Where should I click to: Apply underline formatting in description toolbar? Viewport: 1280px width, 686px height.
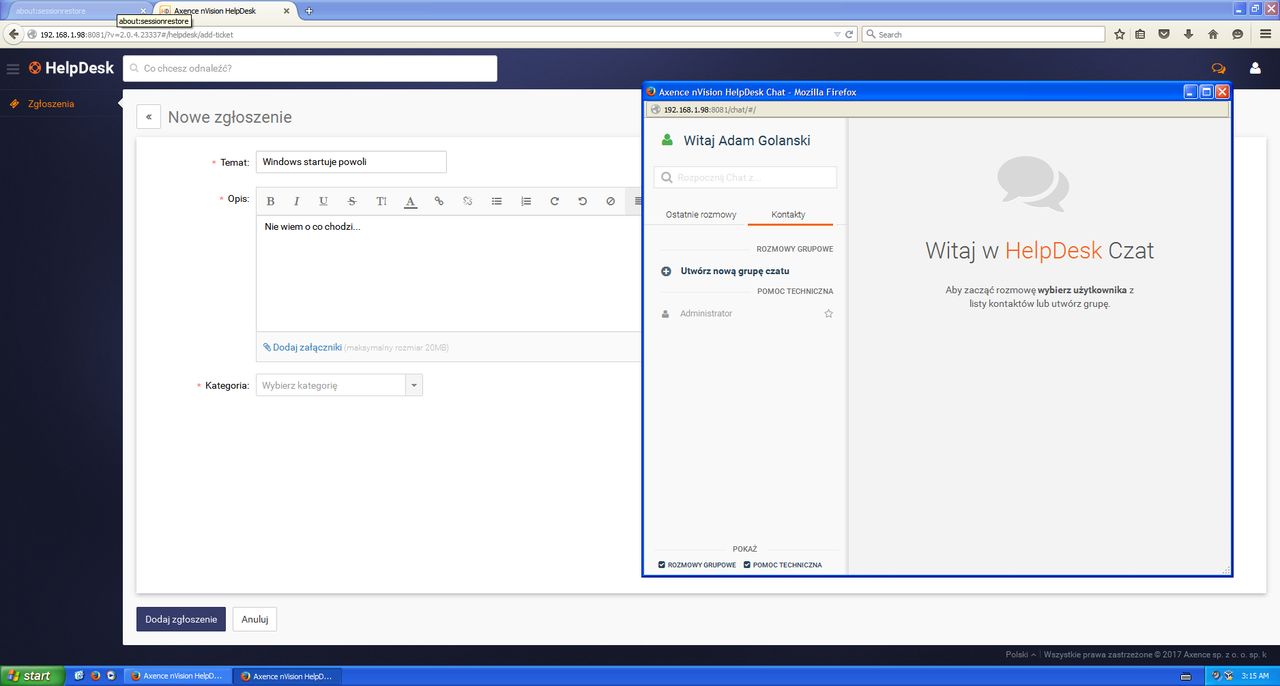[323, 201]
